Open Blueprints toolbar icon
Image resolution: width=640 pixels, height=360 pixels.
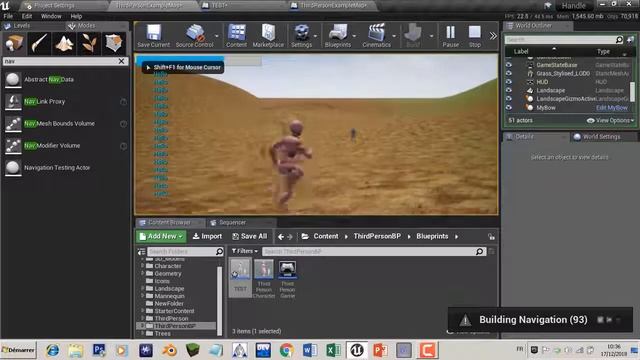(x=338, y=36)
